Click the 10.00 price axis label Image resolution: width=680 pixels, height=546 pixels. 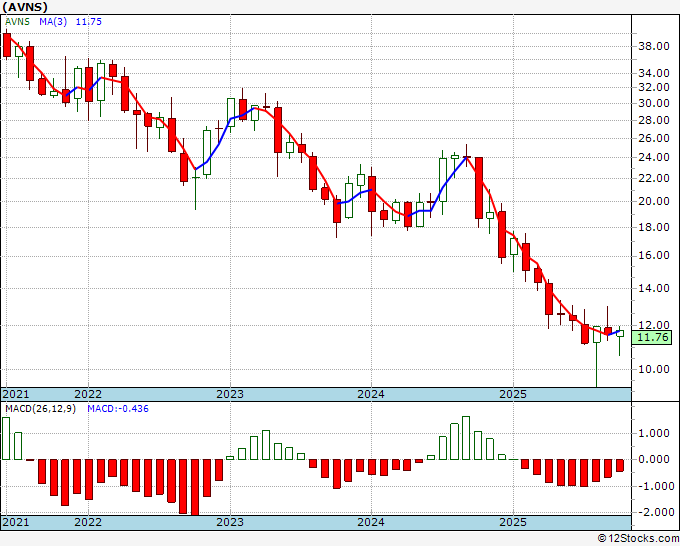pyautogui.click(x=654, y=369)
